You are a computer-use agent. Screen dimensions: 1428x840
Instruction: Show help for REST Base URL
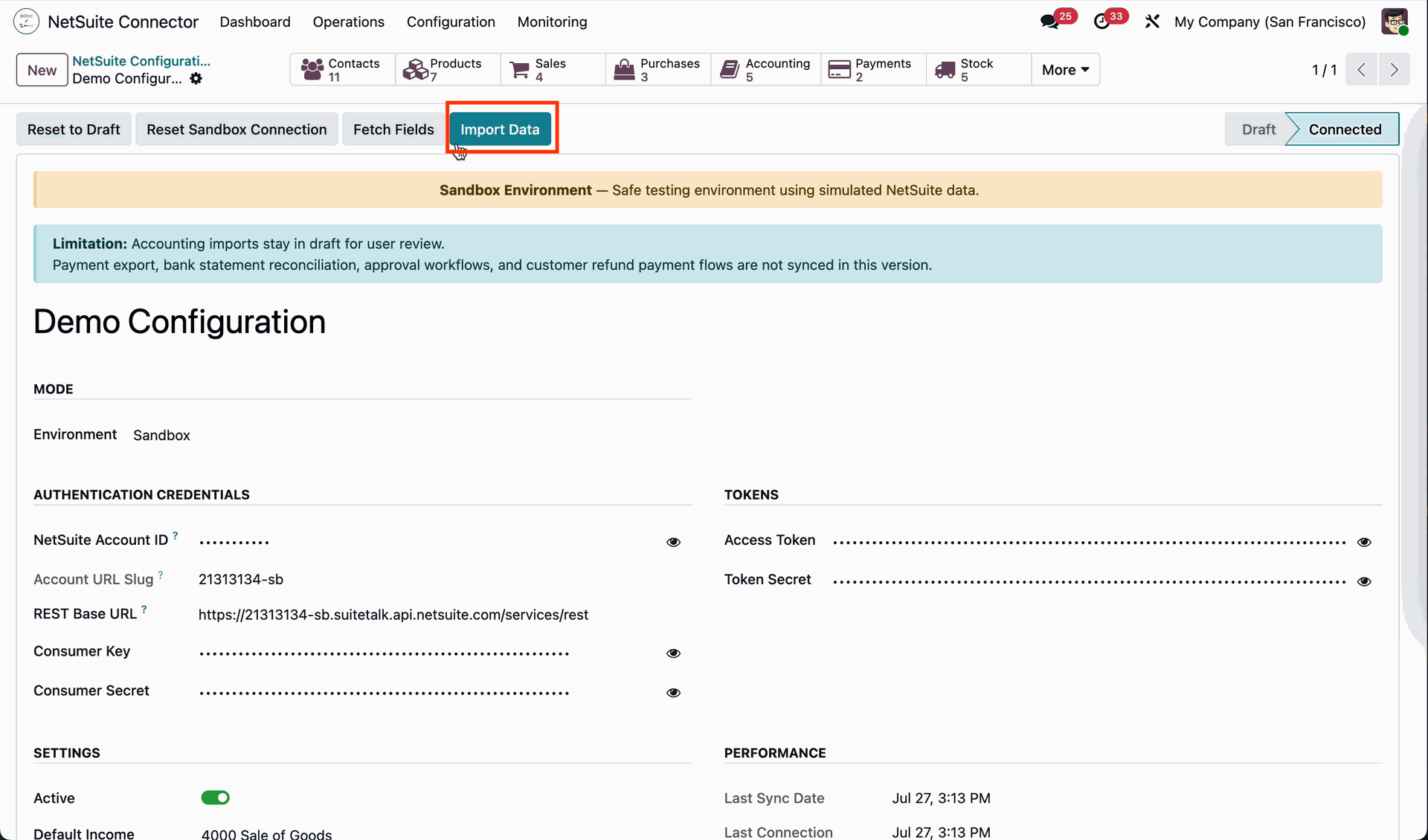[x=144, y=610]
